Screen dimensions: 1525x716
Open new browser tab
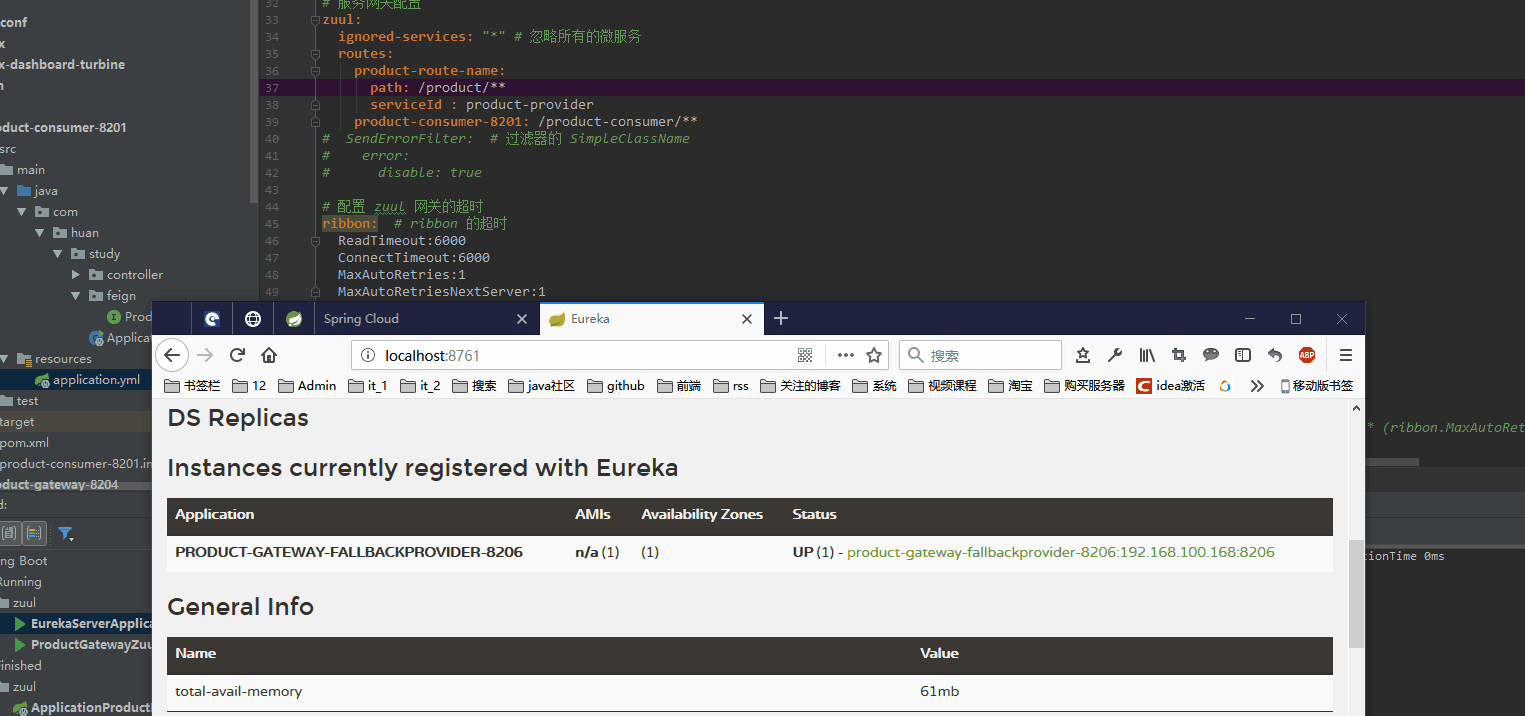tap(781, 318)
